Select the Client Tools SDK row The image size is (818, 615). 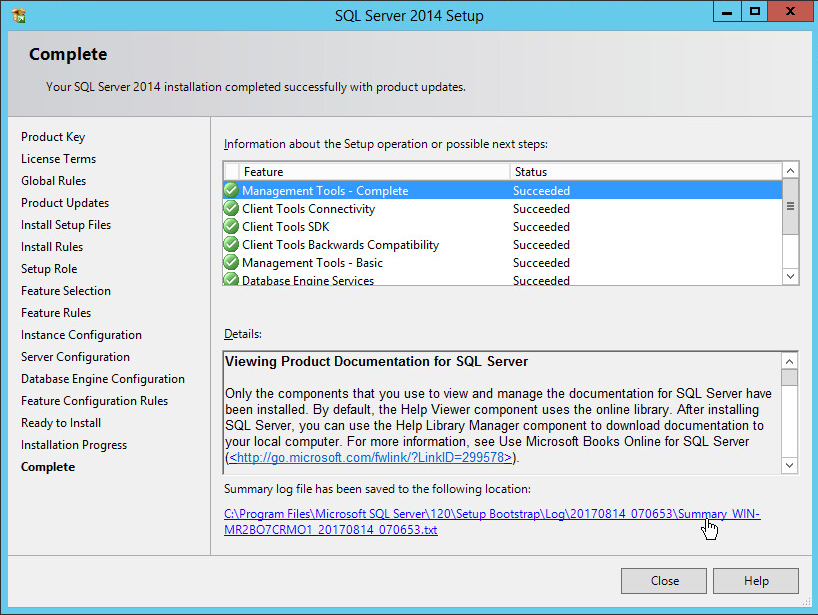[x=400, y=227]
